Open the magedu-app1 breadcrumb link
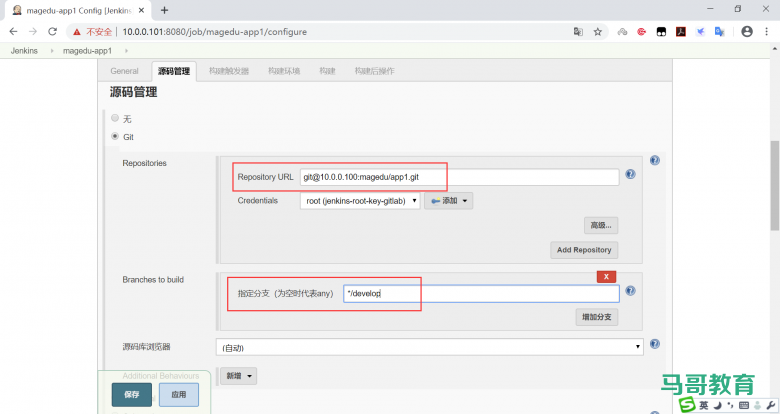780x414 pixels. point(87,51)
